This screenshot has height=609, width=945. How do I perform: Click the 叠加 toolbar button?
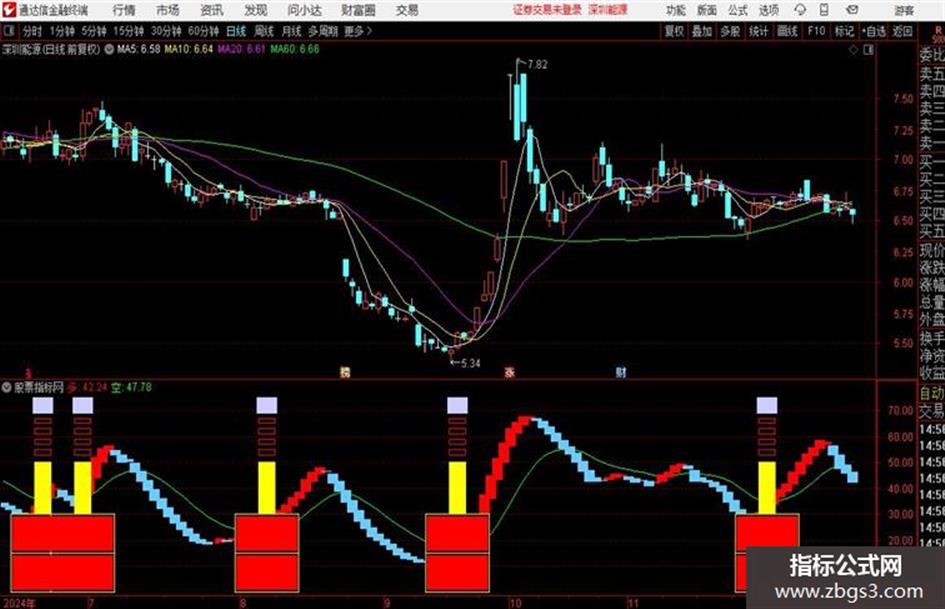click(702, 31)
